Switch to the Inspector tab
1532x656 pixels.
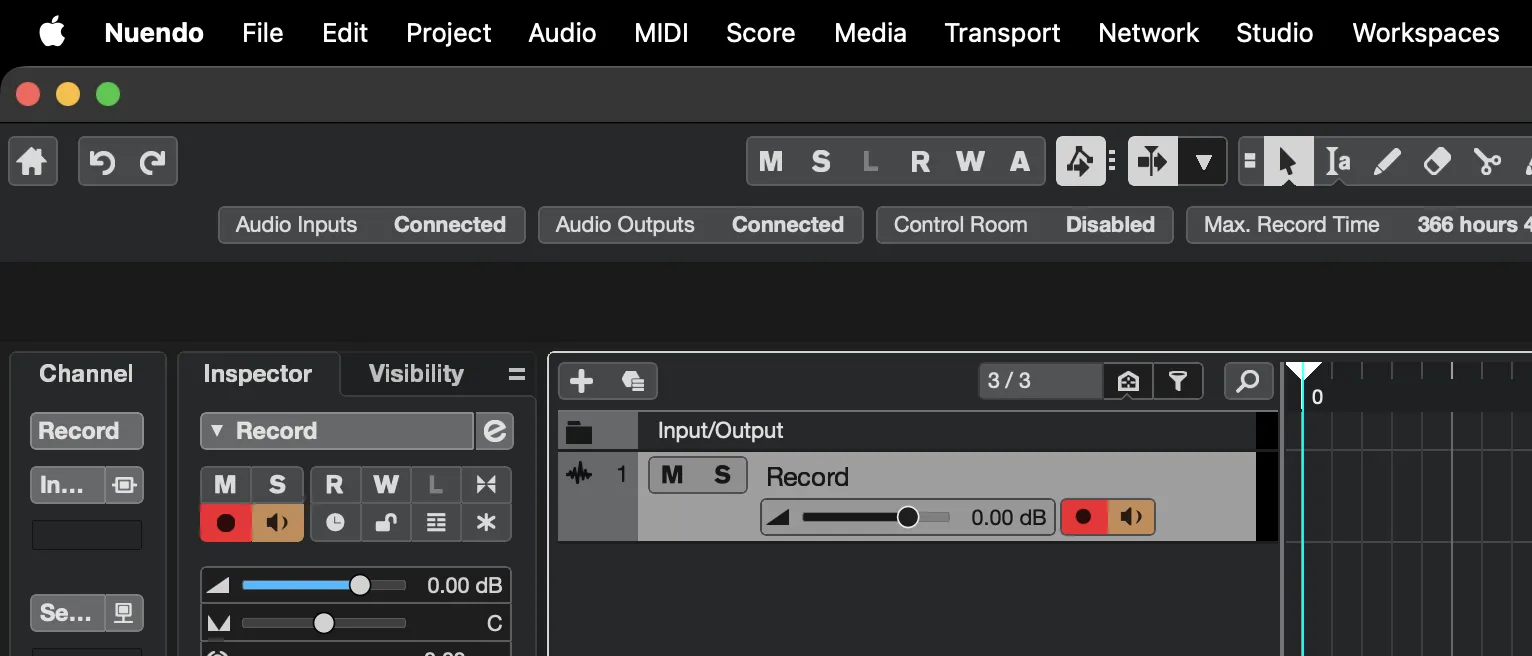(258, 374)
